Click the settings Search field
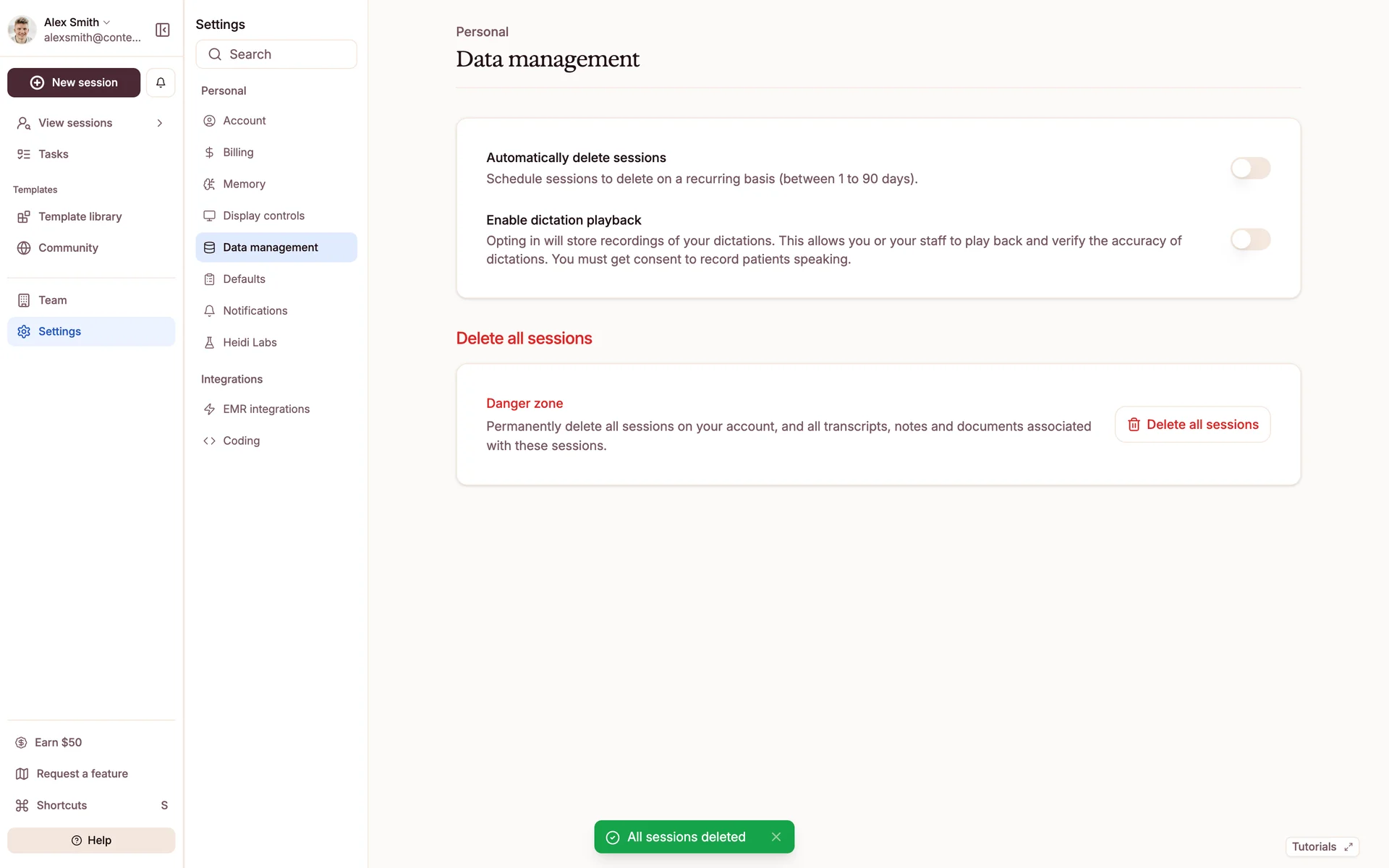 point(276,54)
